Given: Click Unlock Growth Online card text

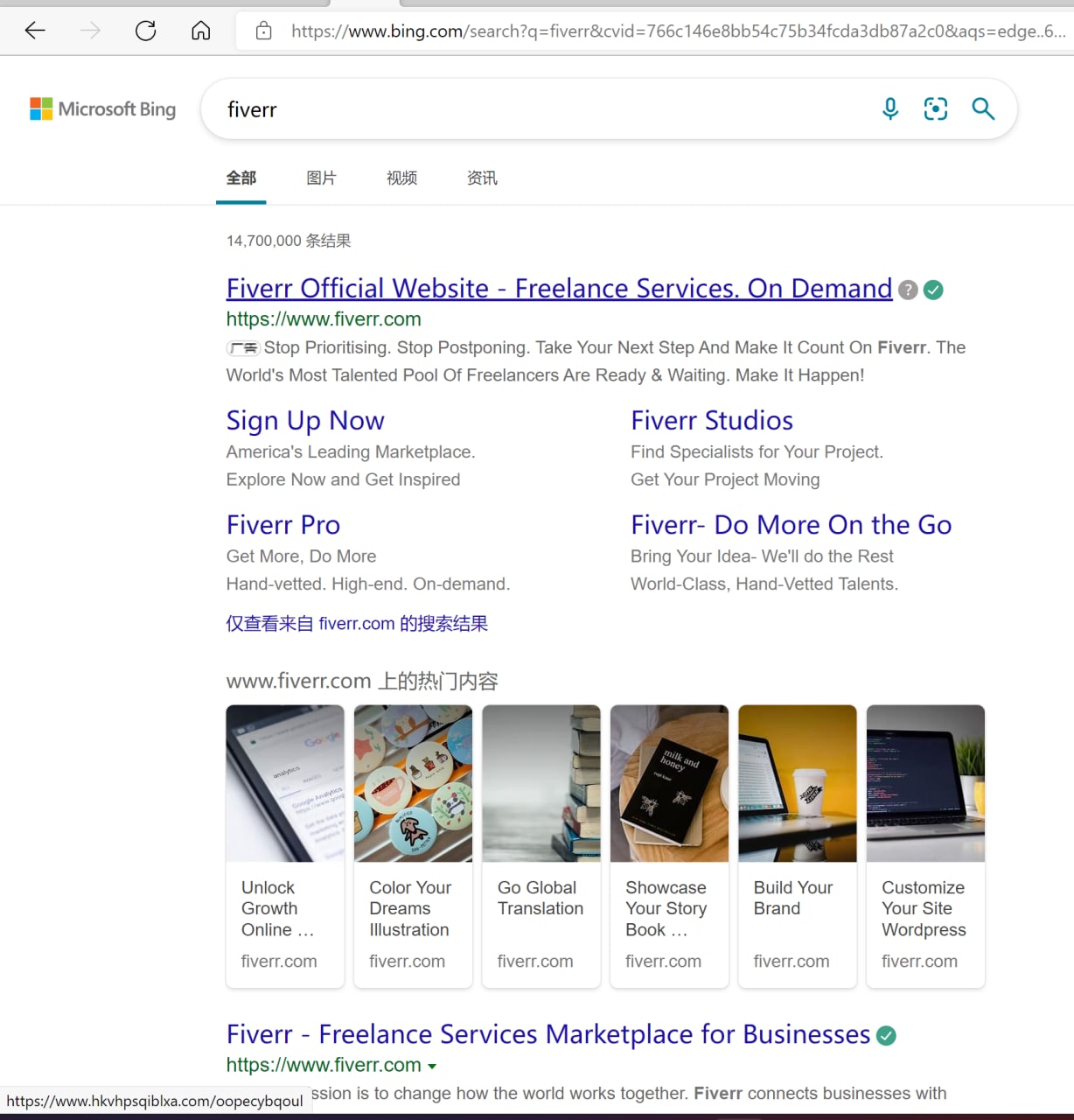Looking at the screenshot, I should 277,908.
